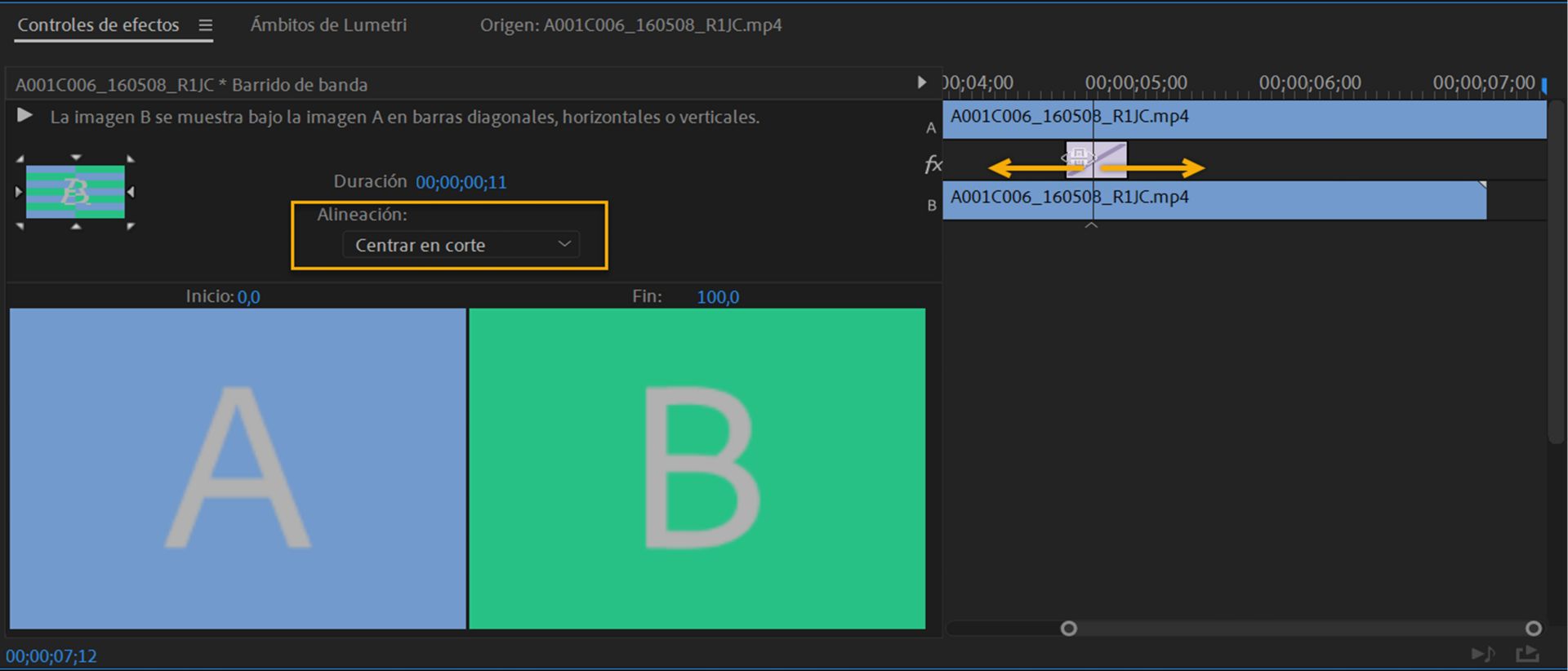The height and width of the screenshot is (671, 1568).
Task: Switch to the Origen source clip tab
Action: 630,25
